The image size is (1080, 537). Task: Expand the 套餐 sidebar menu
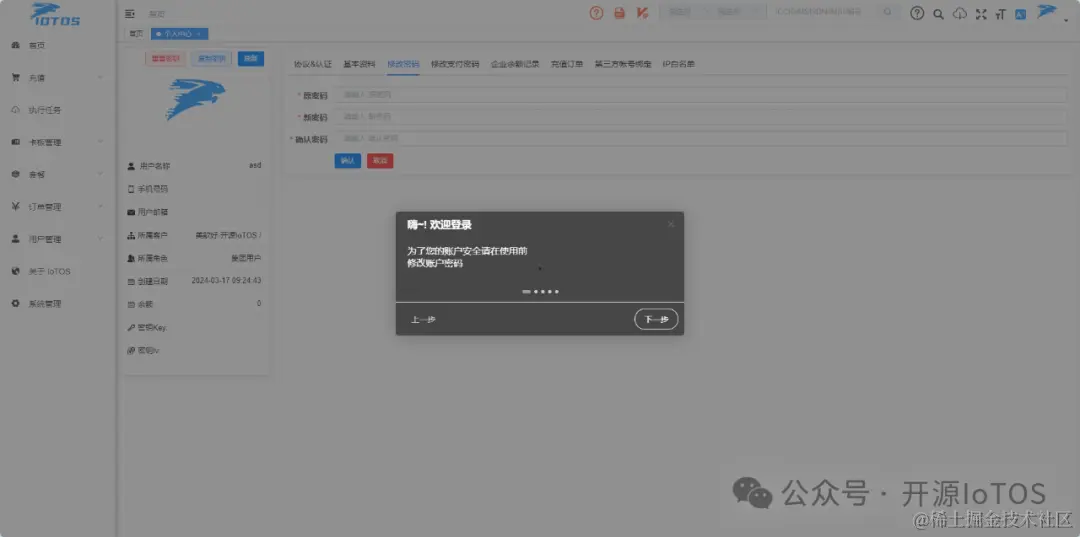(58, 175)
